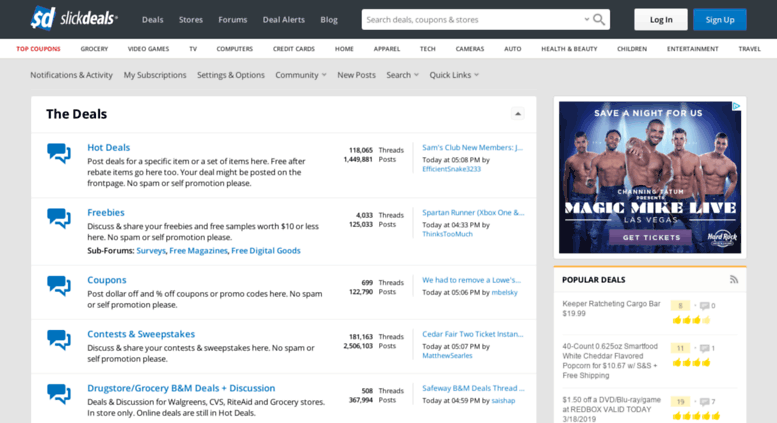Select the Cameras category

pyautogui.click(x=470, y=49)
